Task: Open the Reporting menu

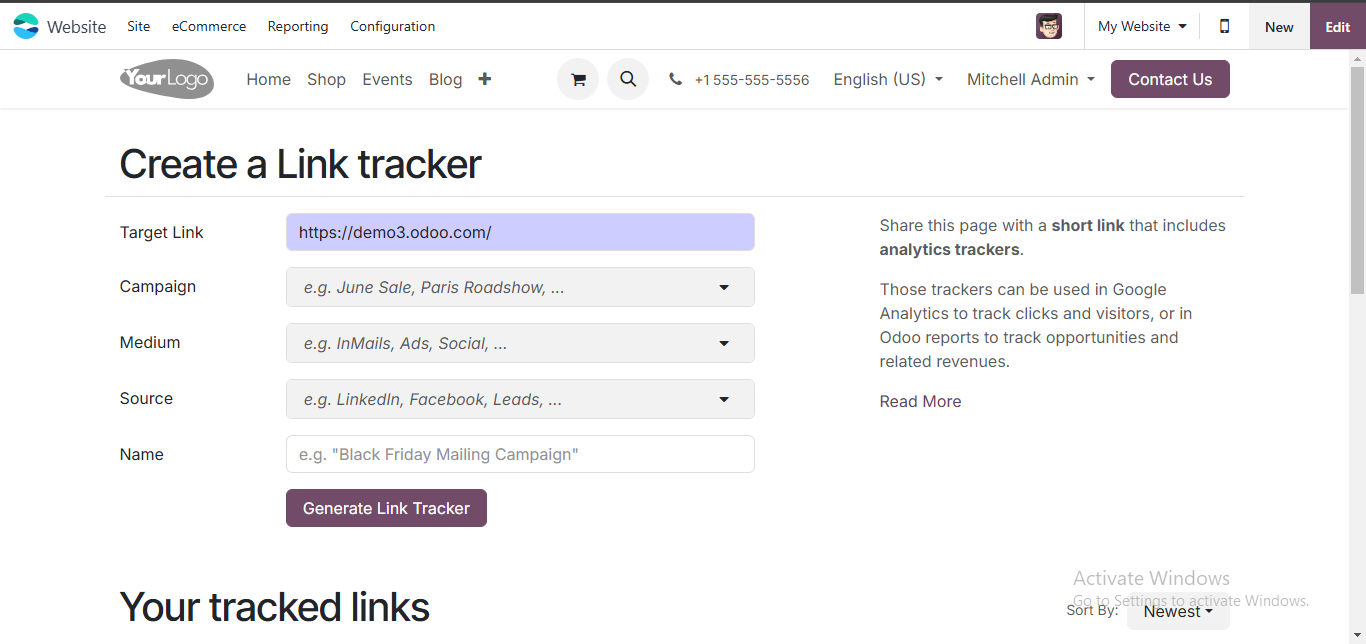Action: click(x=298, y=26)
